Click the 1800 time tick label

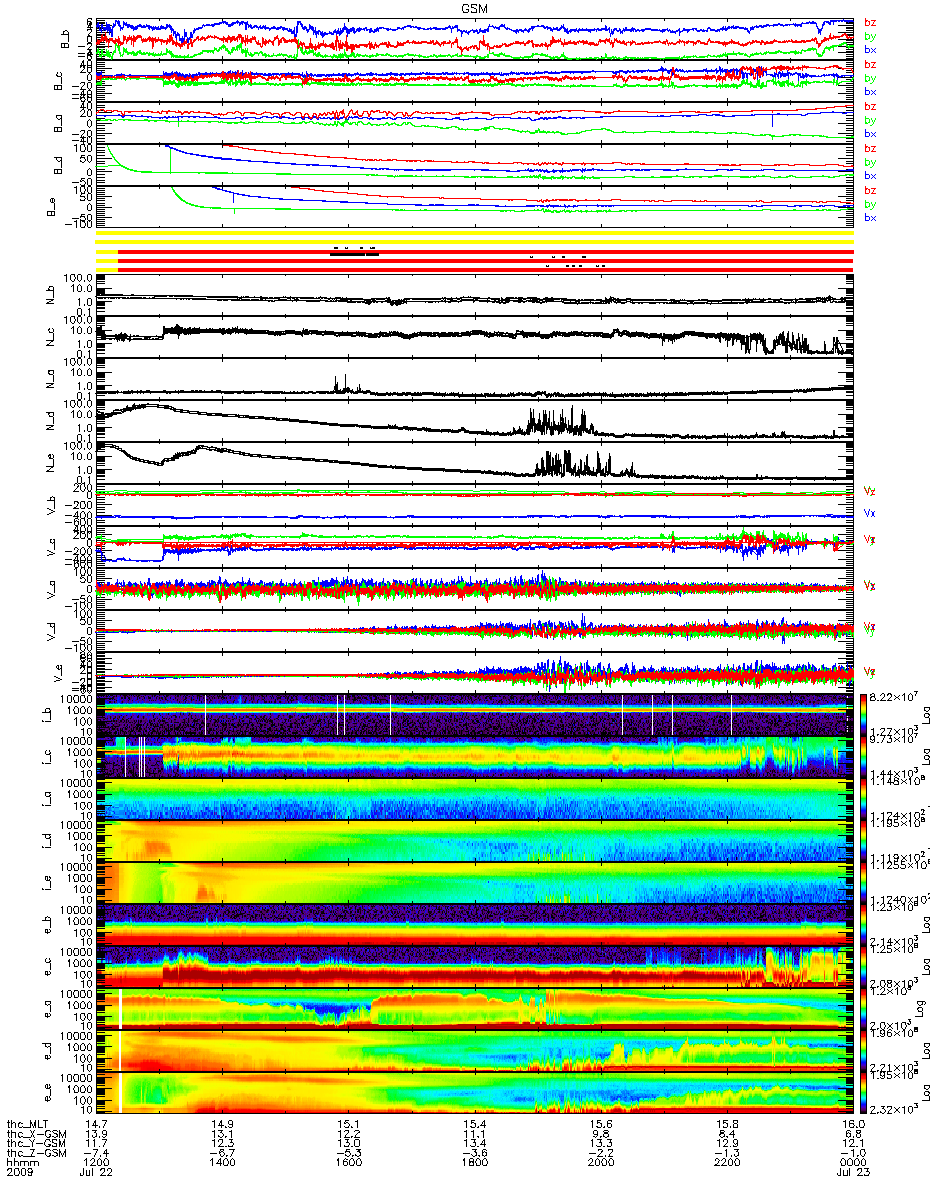tap(474, 1163)
